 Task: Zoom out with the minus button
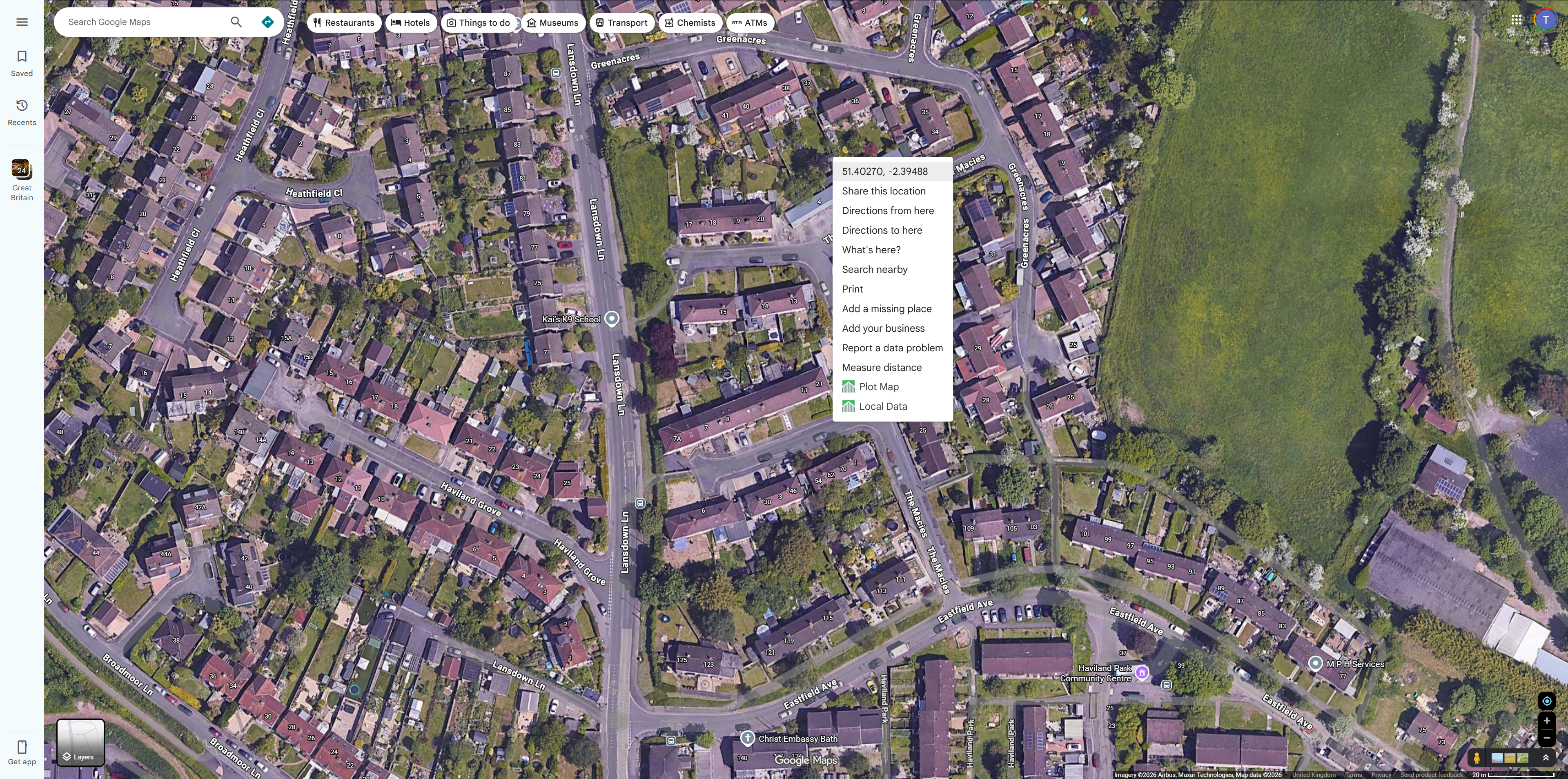[x=1546, y=738]
